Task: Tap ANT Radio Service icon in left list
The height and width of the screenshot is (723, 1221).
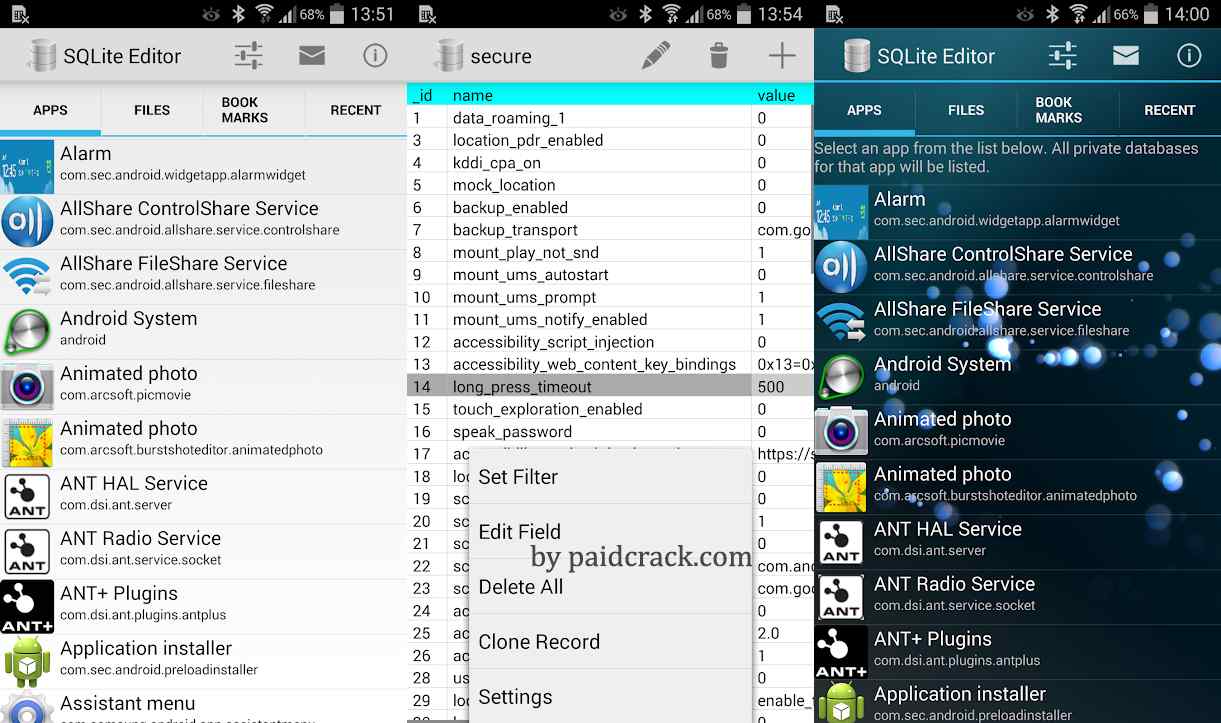Action: point(27,551)
